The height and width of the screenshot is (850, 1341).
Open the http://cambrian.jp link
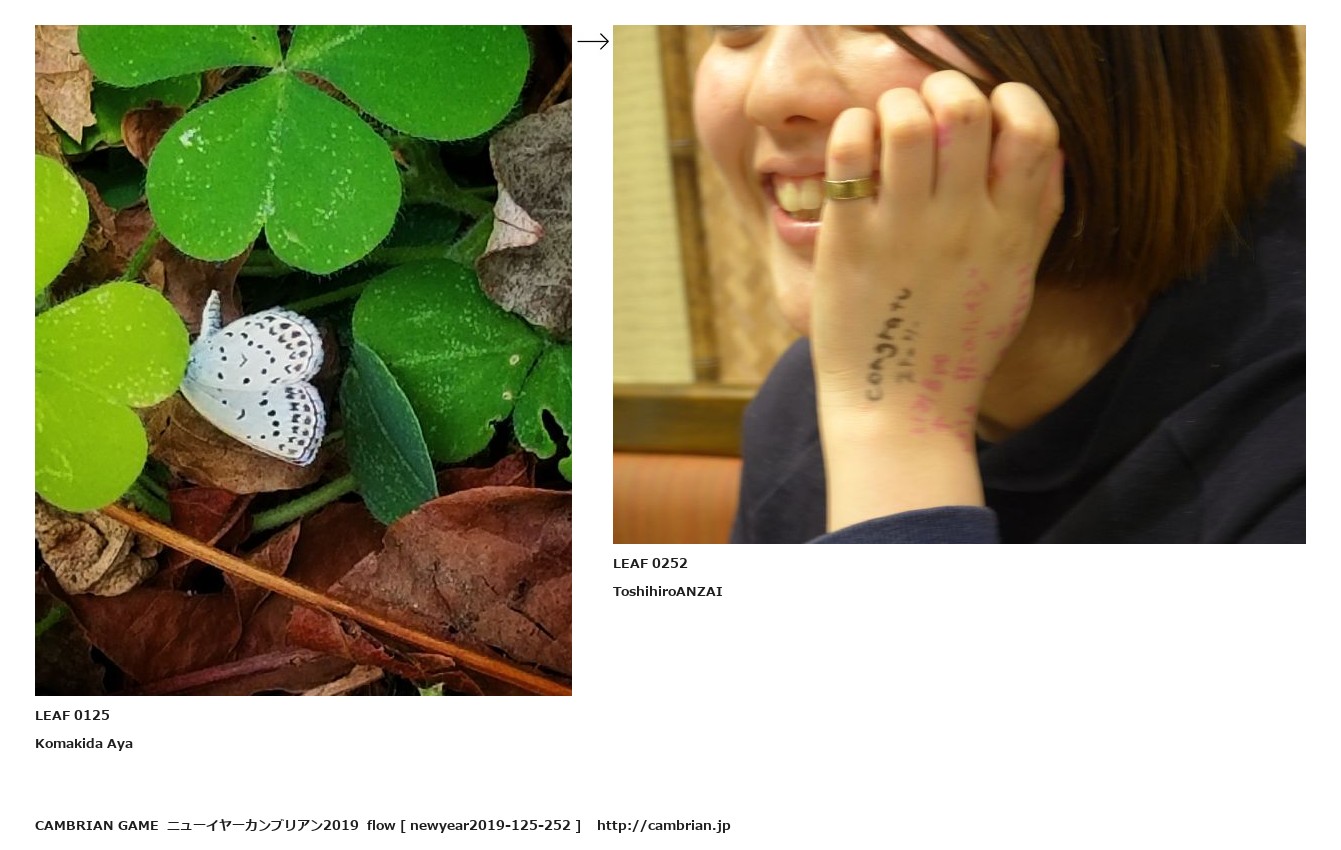tap(664, 825)
